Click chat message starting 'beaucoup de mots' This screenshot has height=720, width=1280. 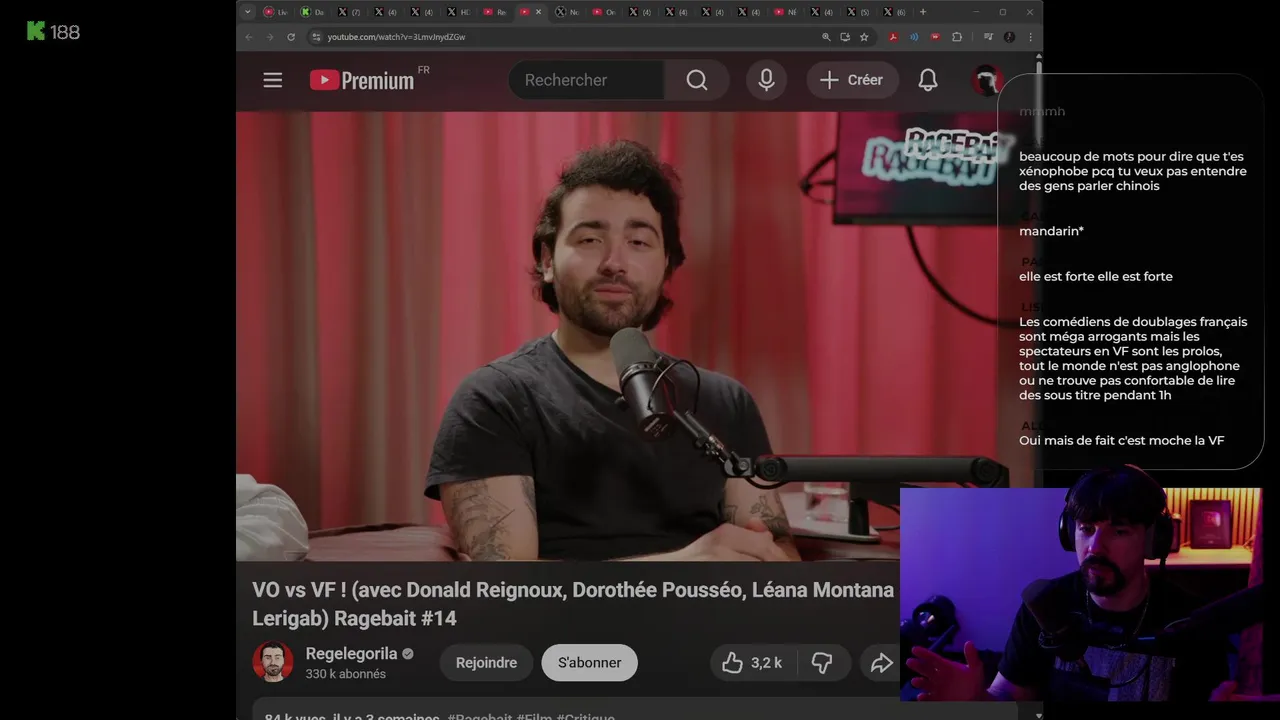click(x=1133, y=171)
